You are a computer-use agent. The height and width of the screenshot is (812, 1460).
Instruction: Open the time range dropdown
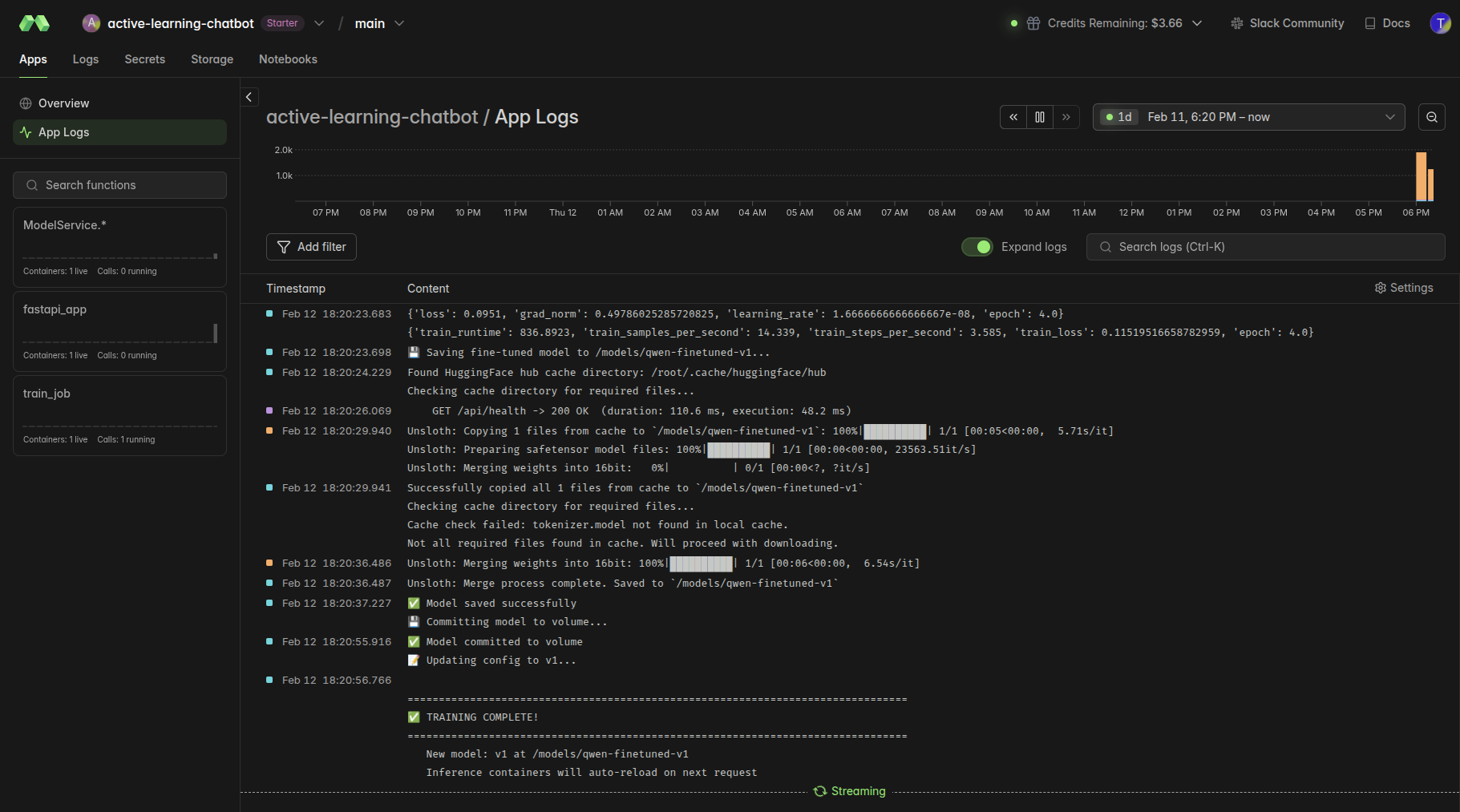click(x=1248, y=117)
